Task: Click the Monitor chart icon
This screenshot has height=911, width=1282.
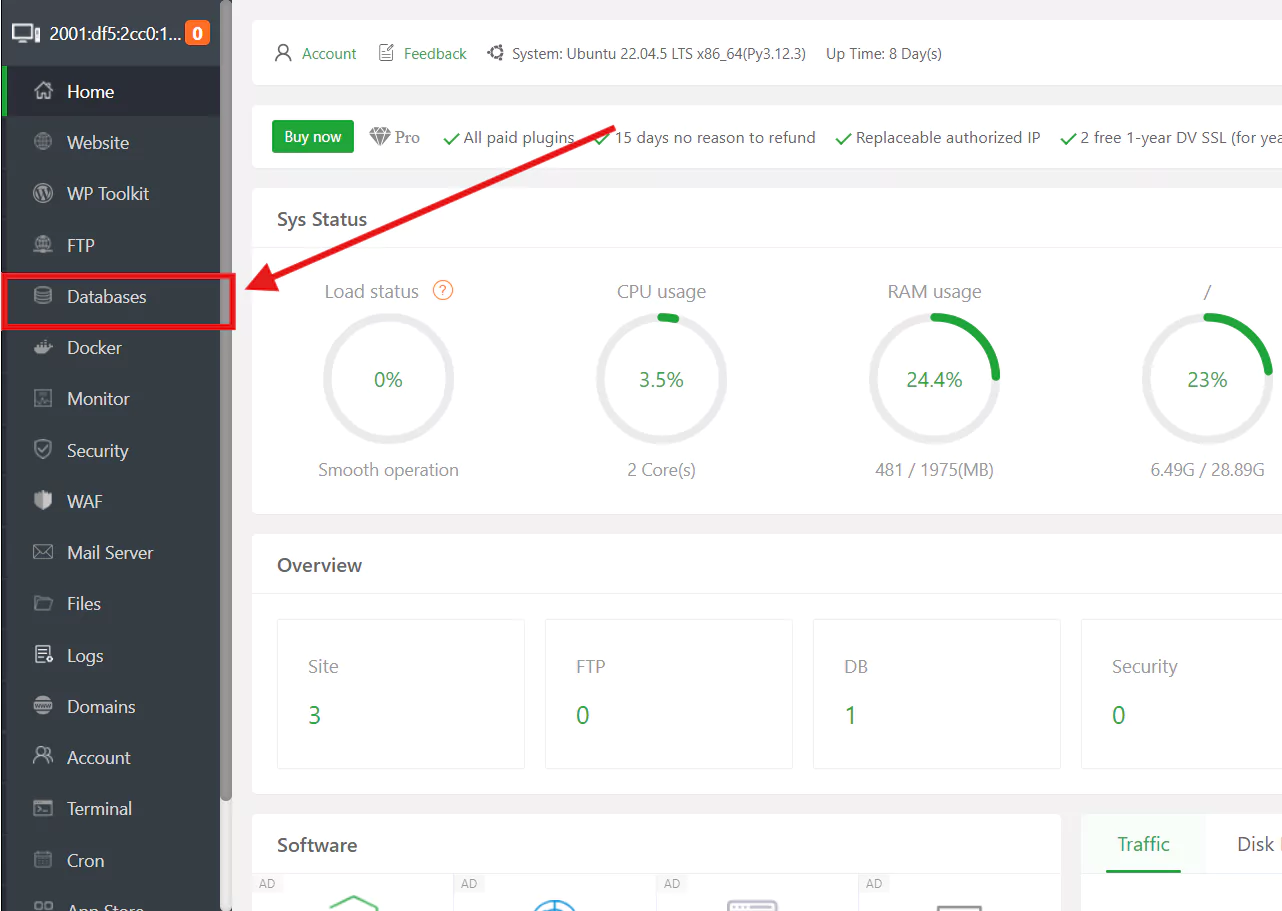Action: (x=43, y=398)
